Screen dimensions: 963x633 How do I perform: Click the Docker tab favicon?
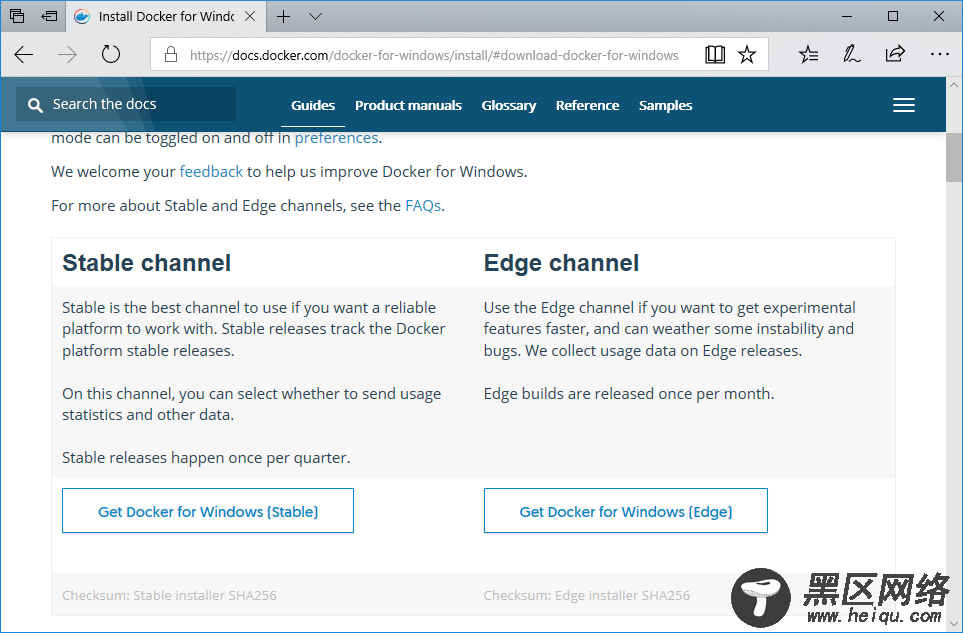[82, 17]
